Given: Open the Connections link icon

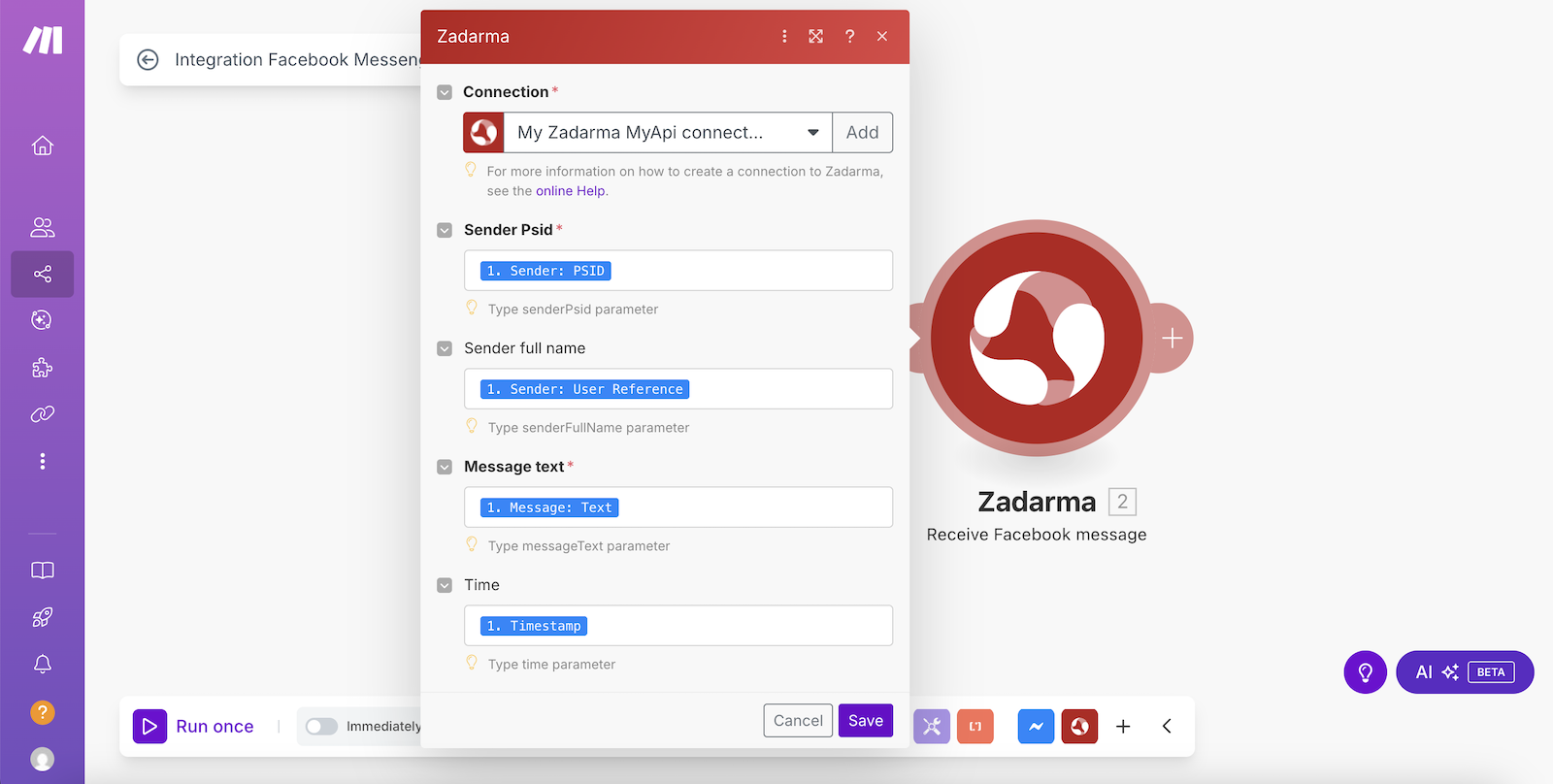Looking at the screenshot, I should tap(42, 414).
